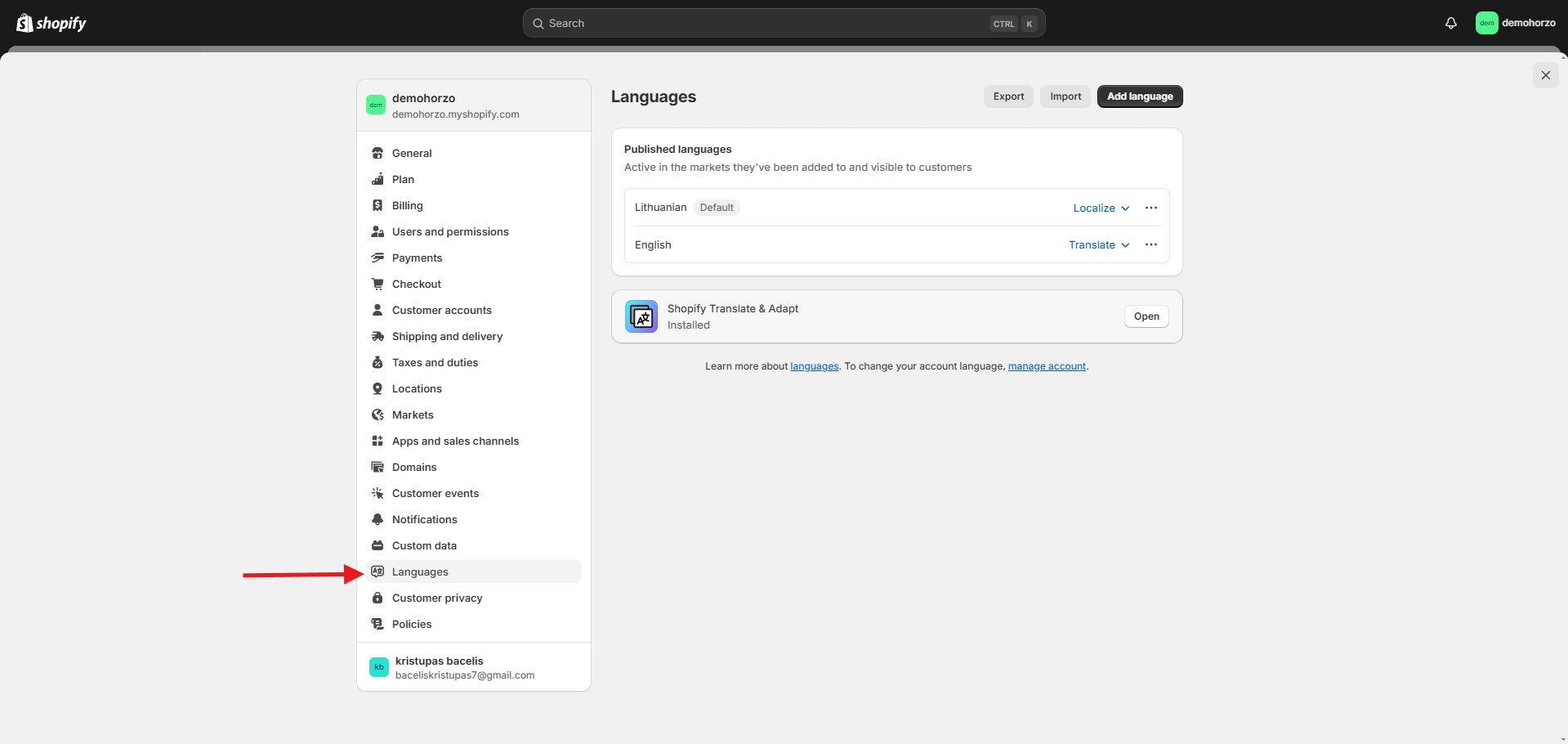Click the Customer privacy lock icon
This screenshot has height=744, width=1568.
point(377,598)
